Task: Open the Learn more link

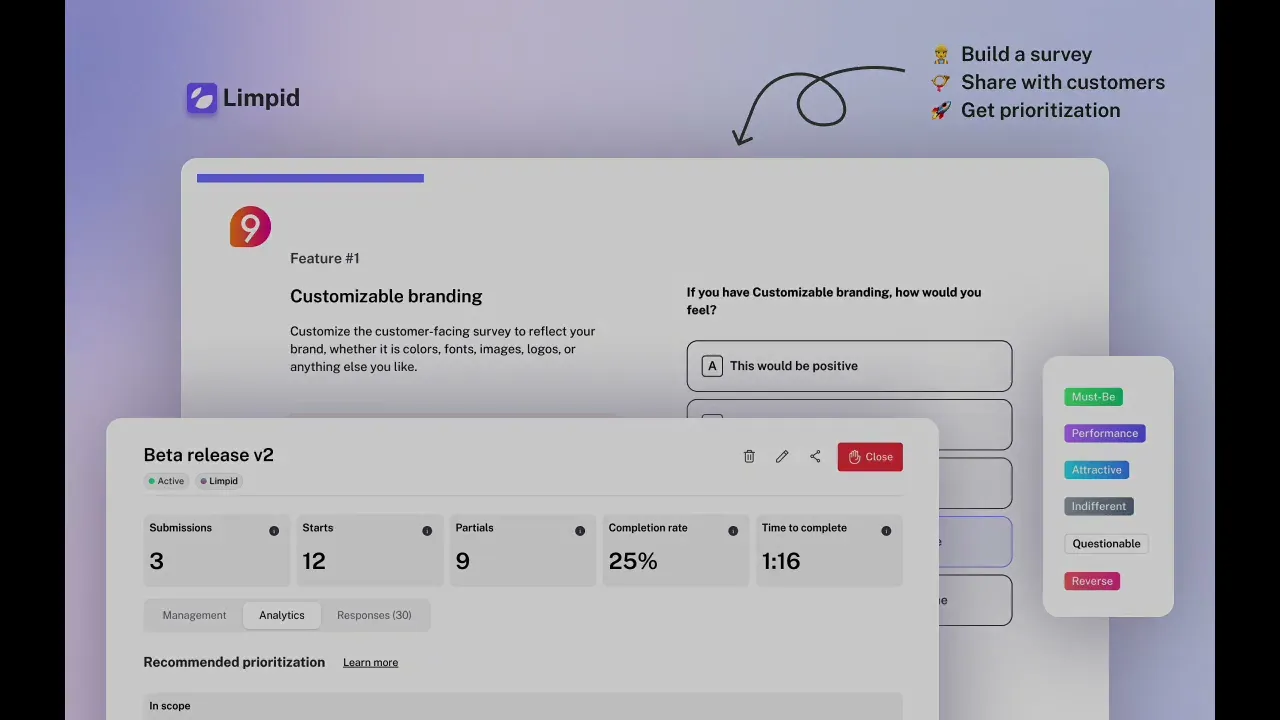Action: coord(370,663)
